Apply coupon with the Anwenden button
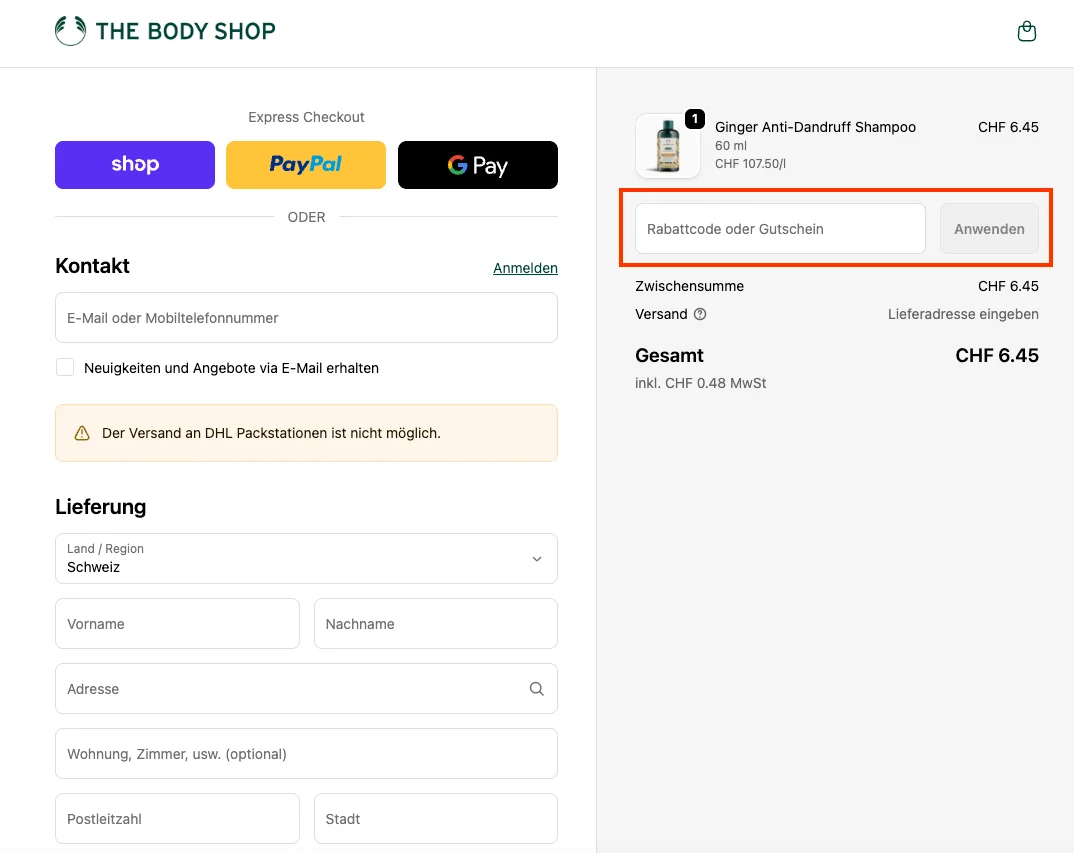 point(988,228)
